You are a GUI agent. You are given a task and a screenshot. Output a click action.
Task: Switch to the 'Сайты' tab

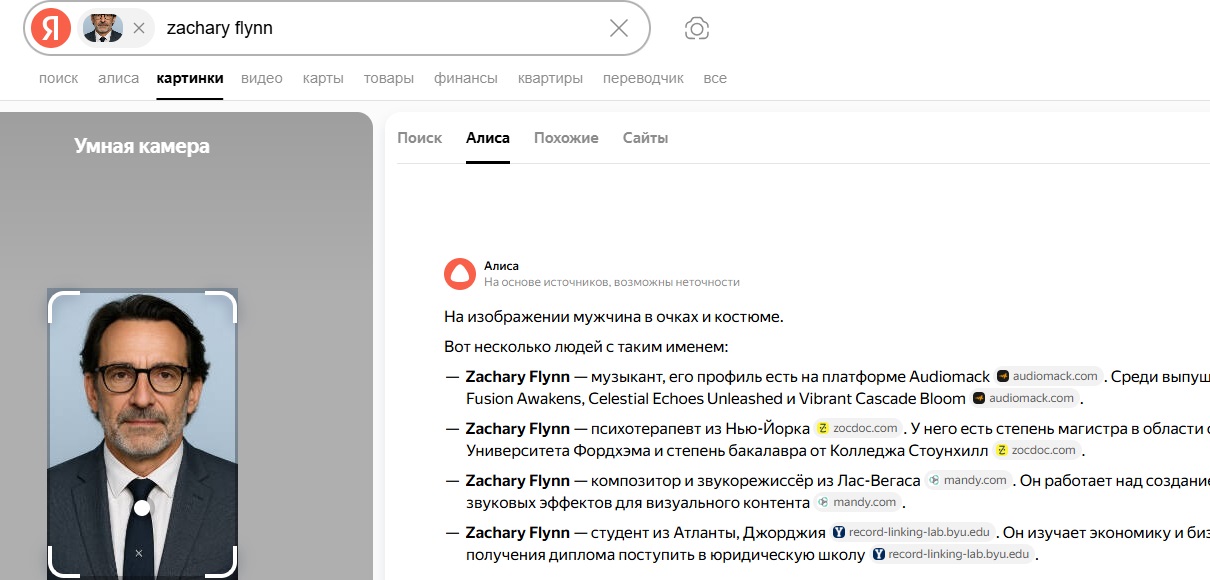click(645, 138)
